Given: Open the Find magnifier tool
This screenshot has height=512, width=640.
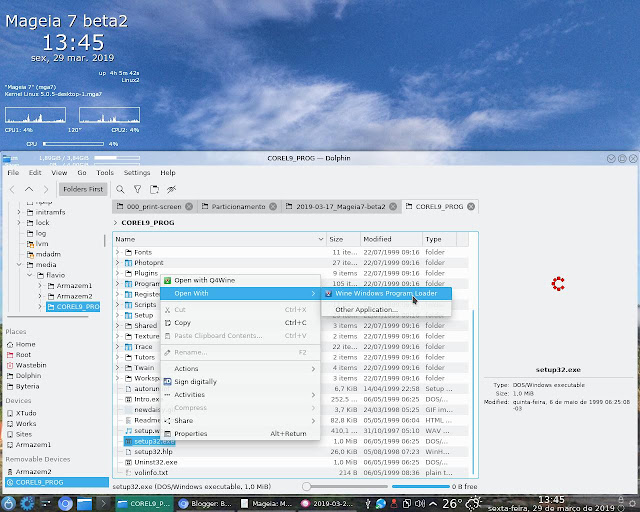Looking at the screenshot, I should point(120,189).
